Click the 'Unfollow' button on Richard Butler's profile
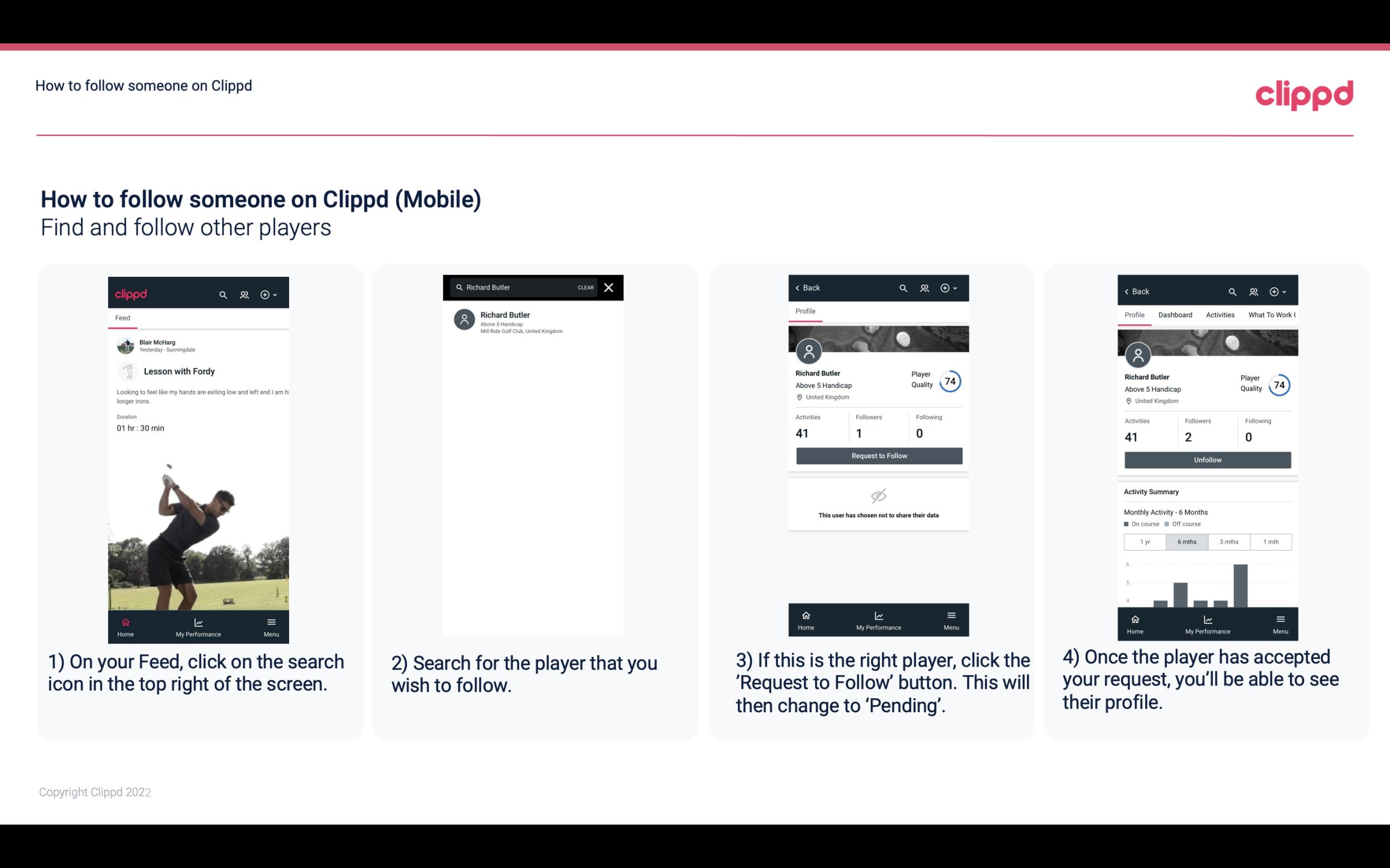Screen dimensions: 1390x868 (x=1207, y=459)
